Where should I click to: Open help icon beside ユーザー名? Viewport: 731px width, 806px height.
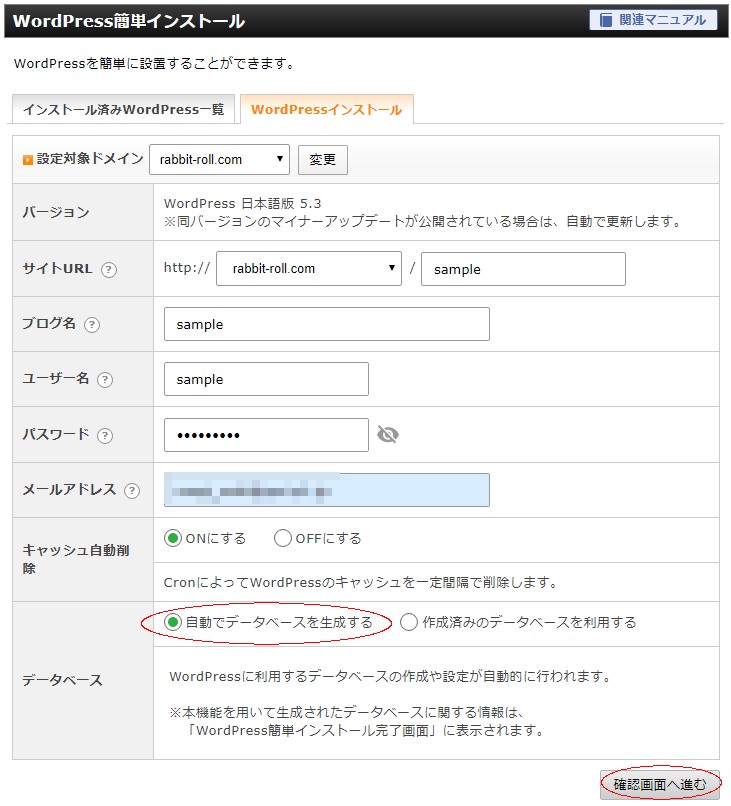[105, 379]
